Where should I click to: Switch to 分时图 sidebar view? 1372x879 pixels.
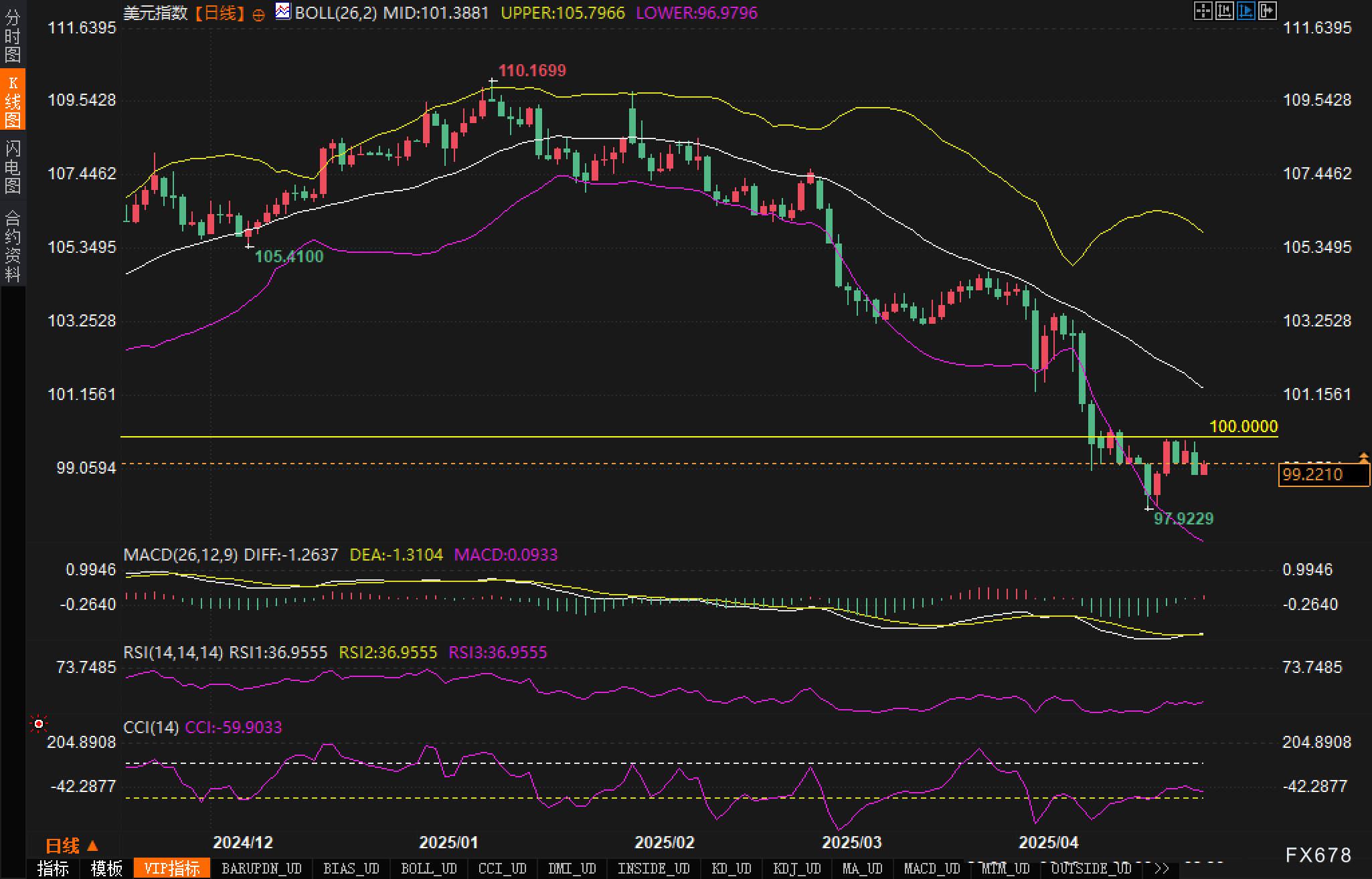[13, 36]
